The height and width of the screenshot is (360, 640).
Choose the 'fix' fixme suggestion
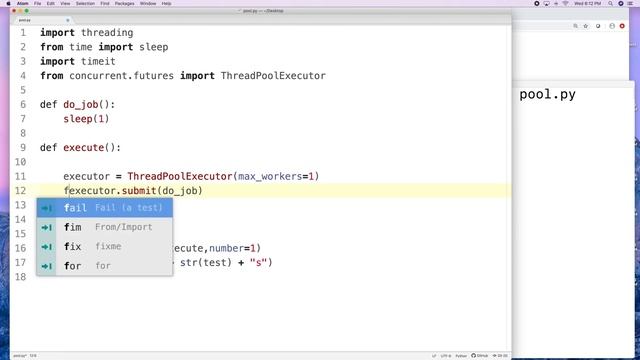(x=105, y=247)
